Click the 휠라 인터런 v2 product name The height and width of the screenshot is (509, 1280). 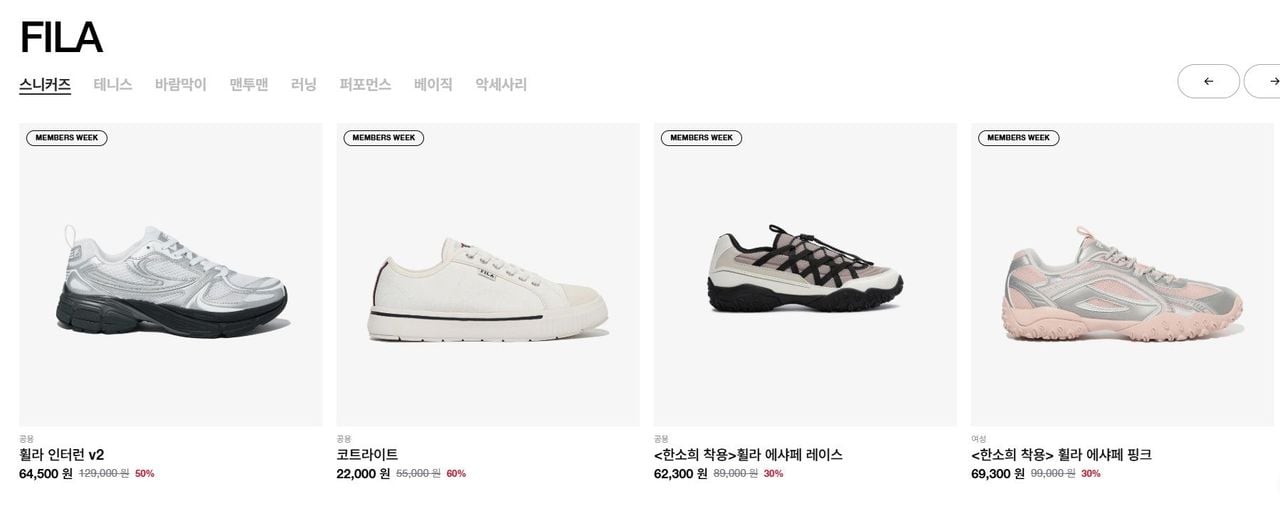[x=62, y=454]
